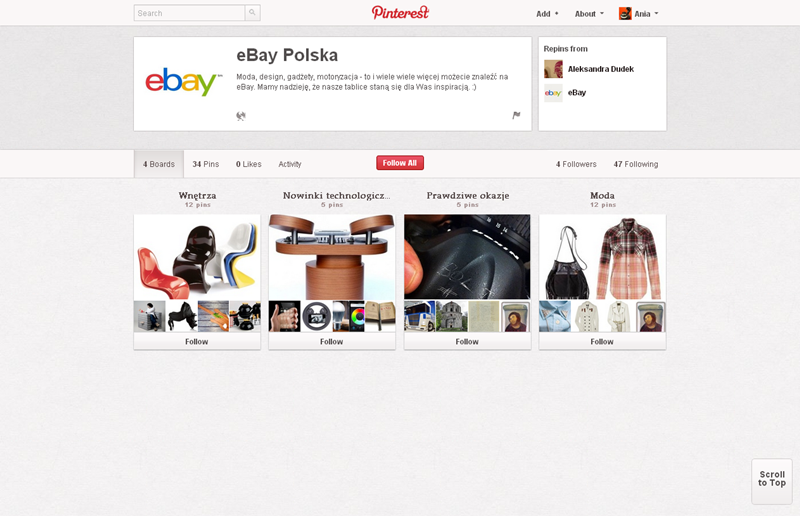800x516 pixels.
Task: Switch to the Activity tab
Action: pos(290,164)
